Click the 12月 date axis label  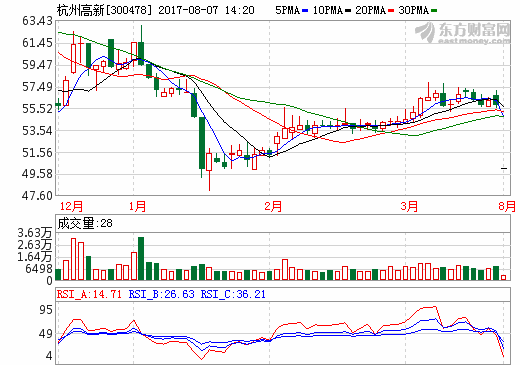click(71, 206)
